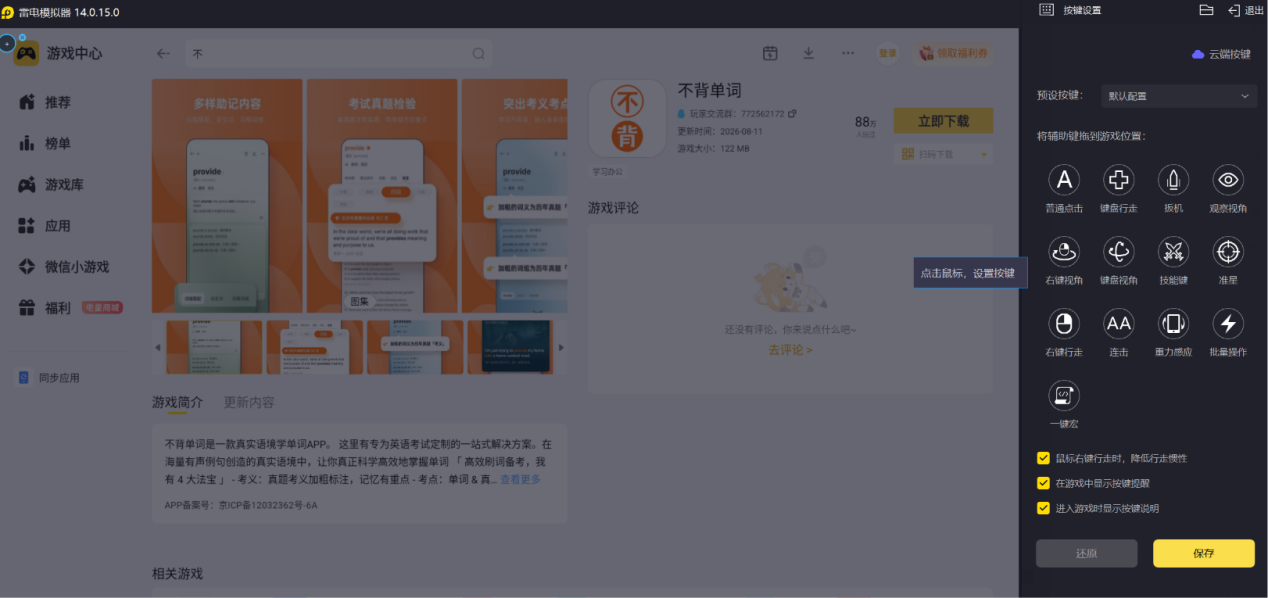
Task: Open the calendar icon in top bar
Action: (770, 53)
